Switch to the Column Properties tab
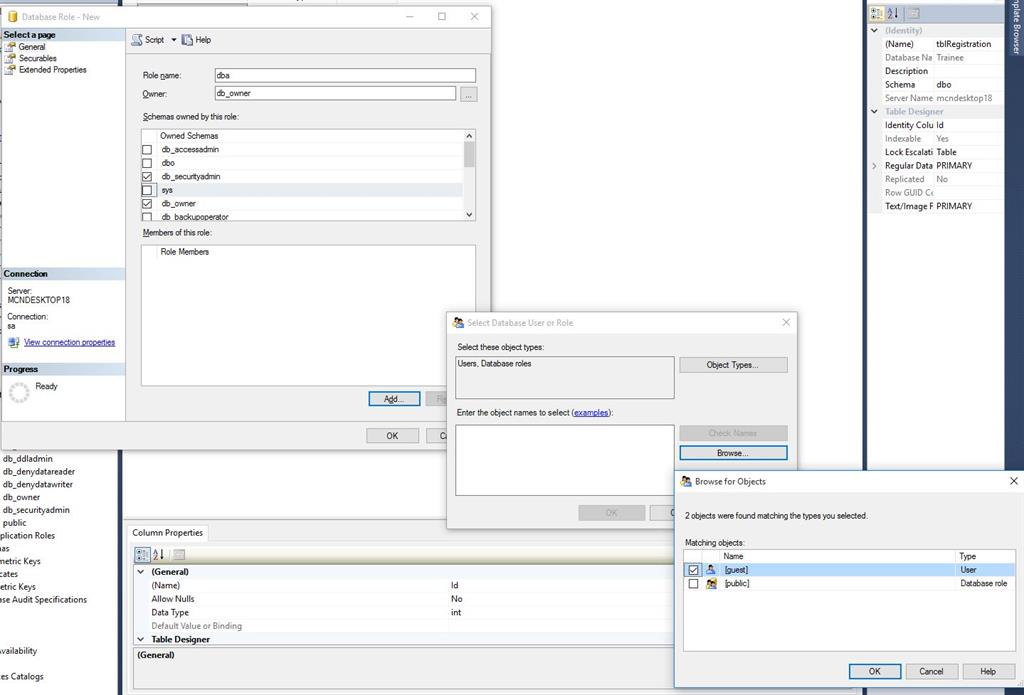 click(x=167, y=533)
